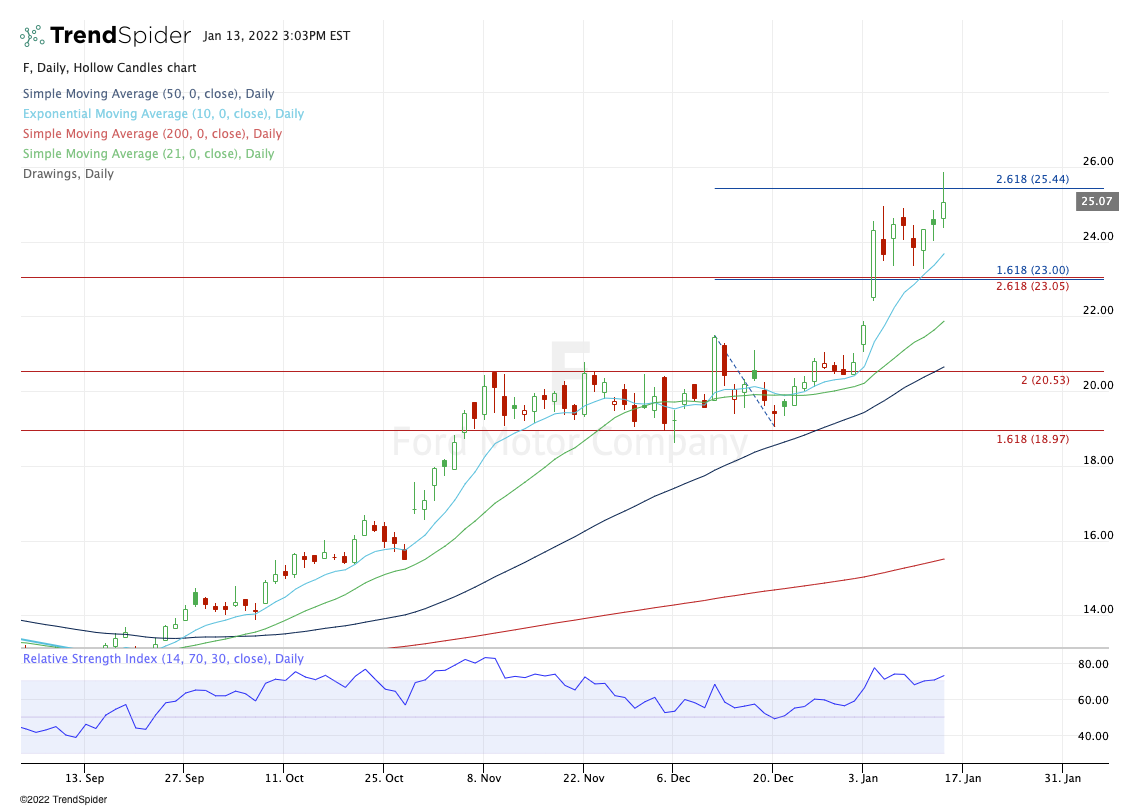
Task: Click the dashed blue trend line drawing
Action: tap(745, 381)
